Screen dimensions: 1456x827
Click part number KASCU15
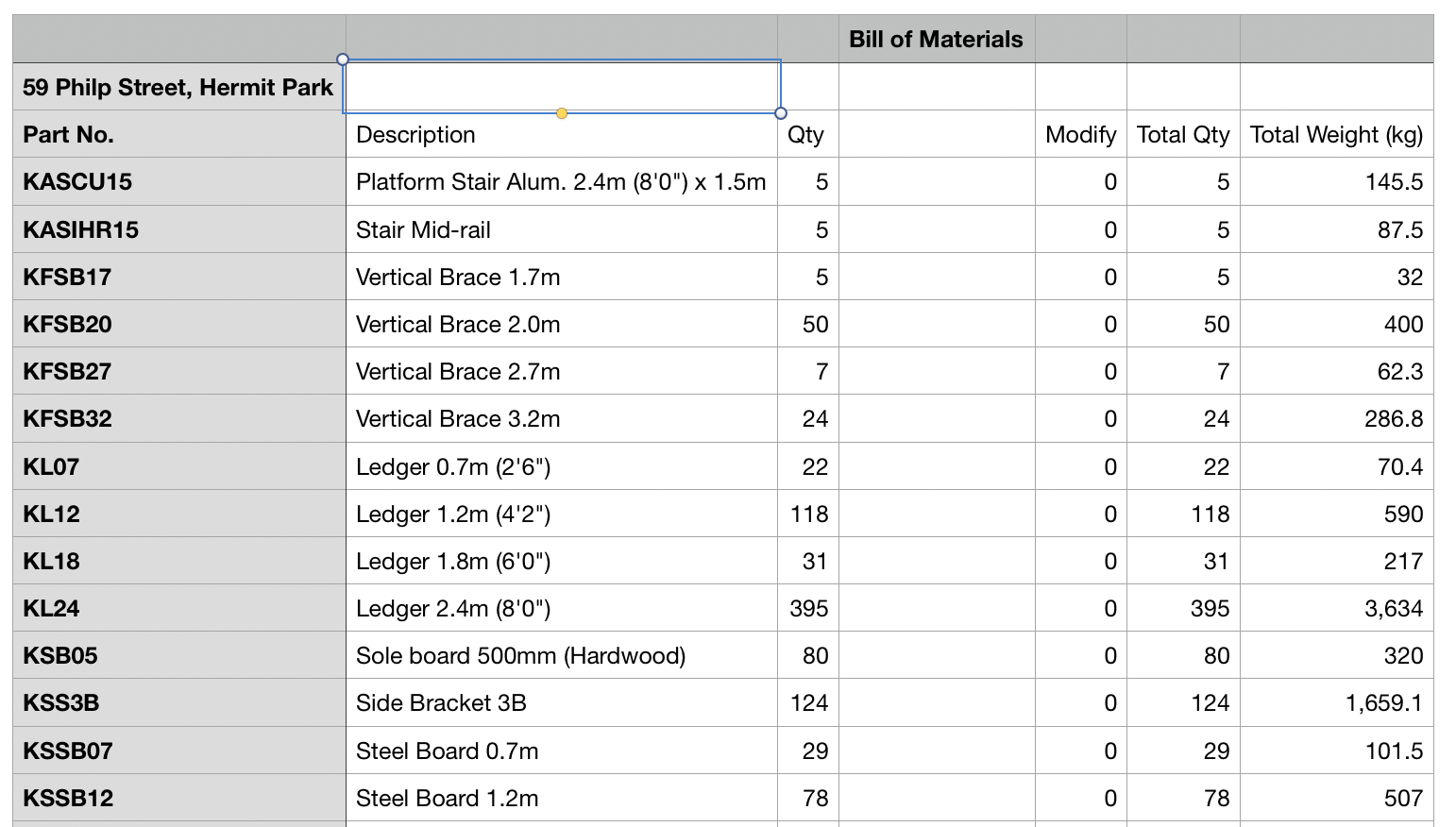pos(179,181)
